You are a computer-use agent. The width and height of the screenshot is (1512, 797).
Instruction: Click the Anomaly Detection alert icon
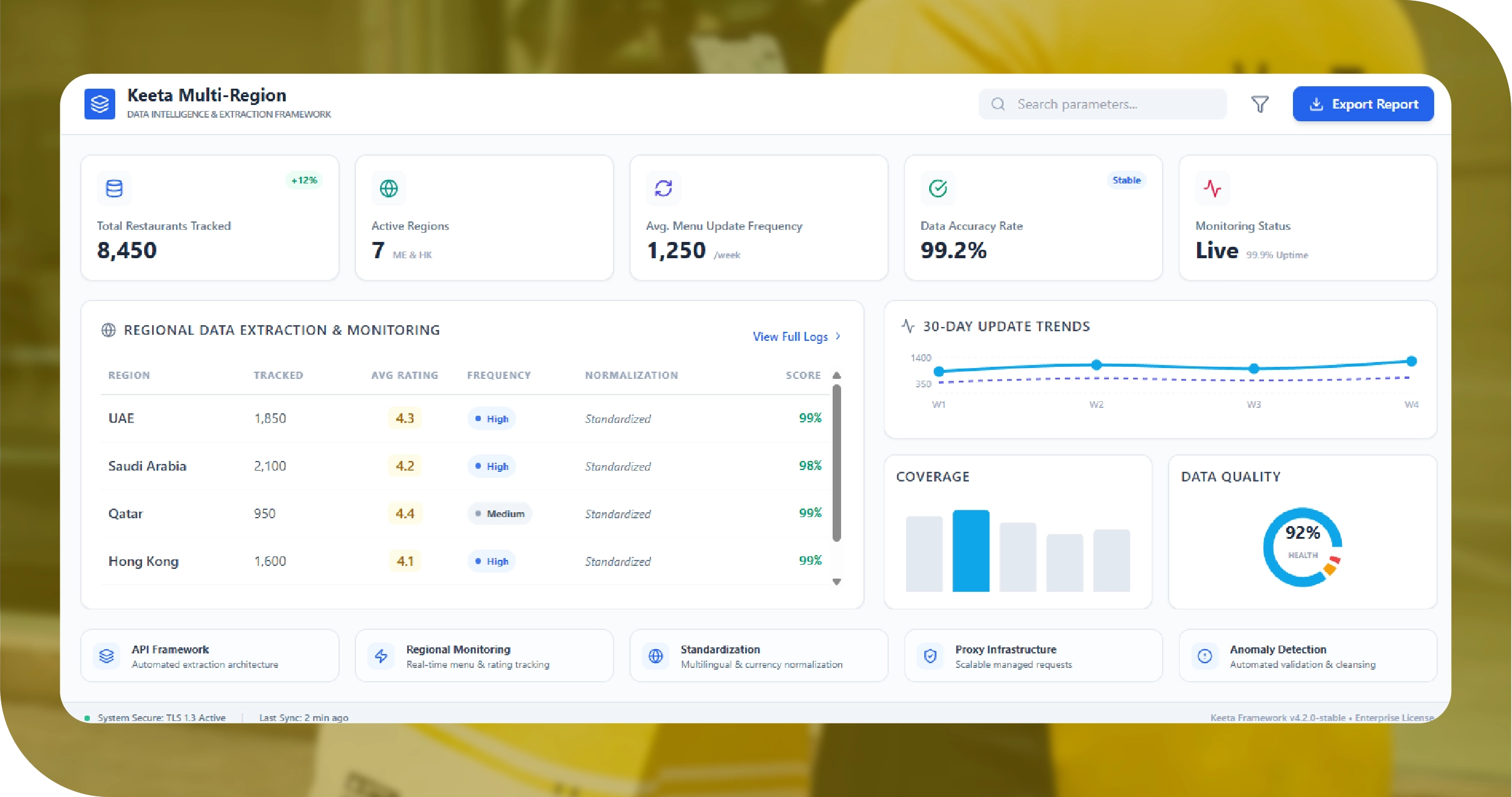tap(1205, 656)
